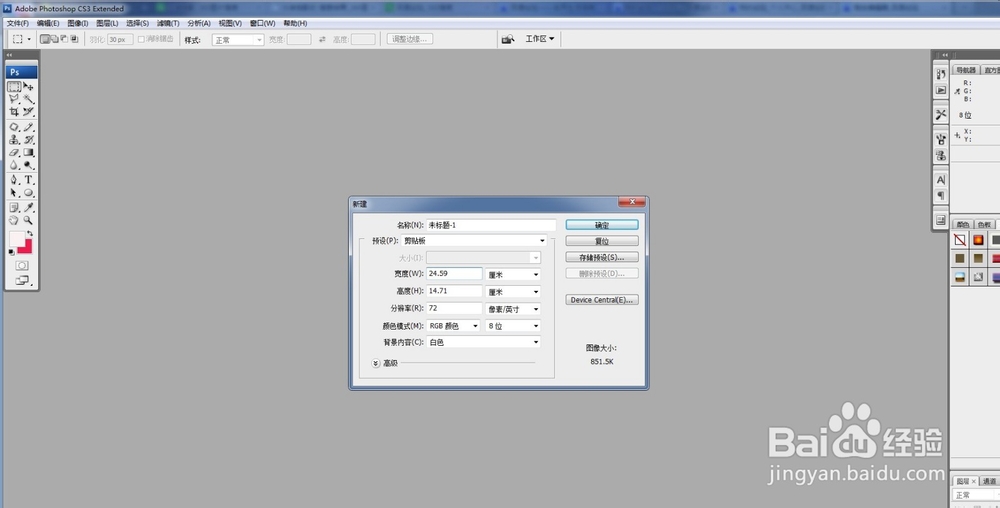Switch to the Color panel tab
Screen dimensions: 1000x508
point(962,224)
